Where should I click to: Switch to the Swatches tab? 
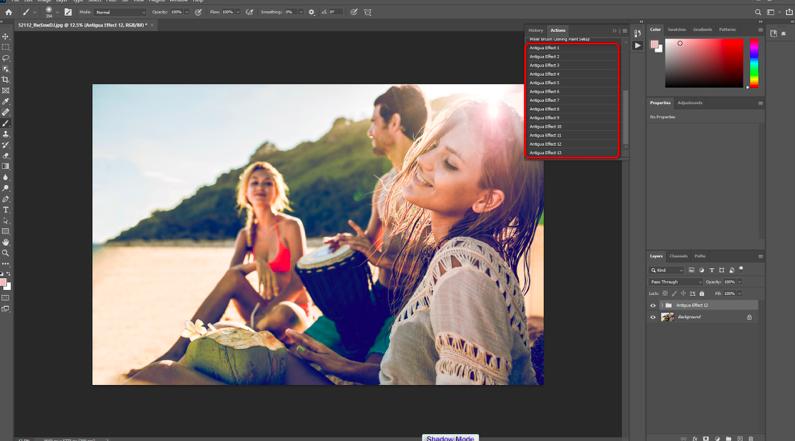(676, 30)
